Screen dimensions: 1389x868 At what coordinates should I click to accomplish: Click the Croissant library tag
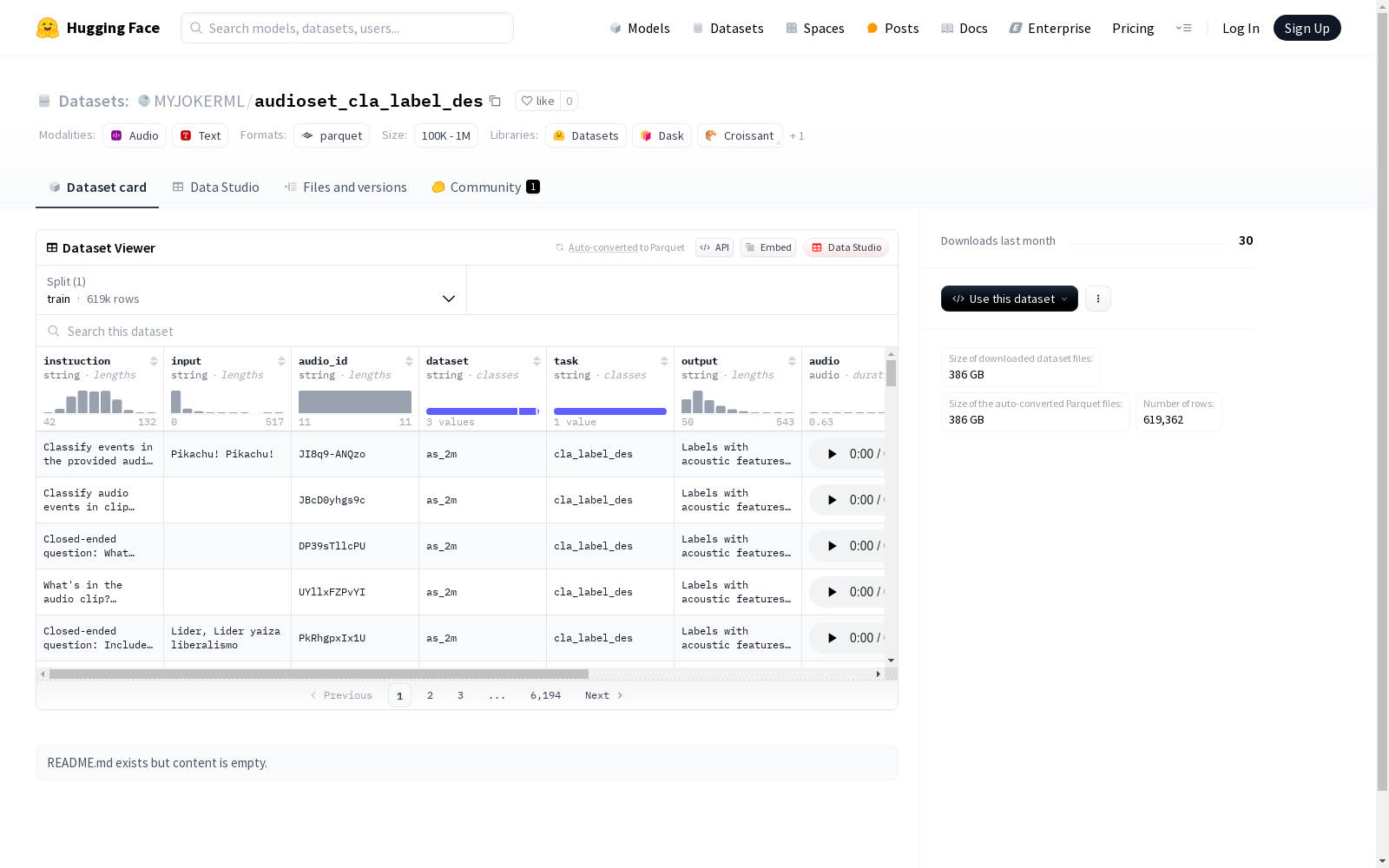[x=740, y=135]
